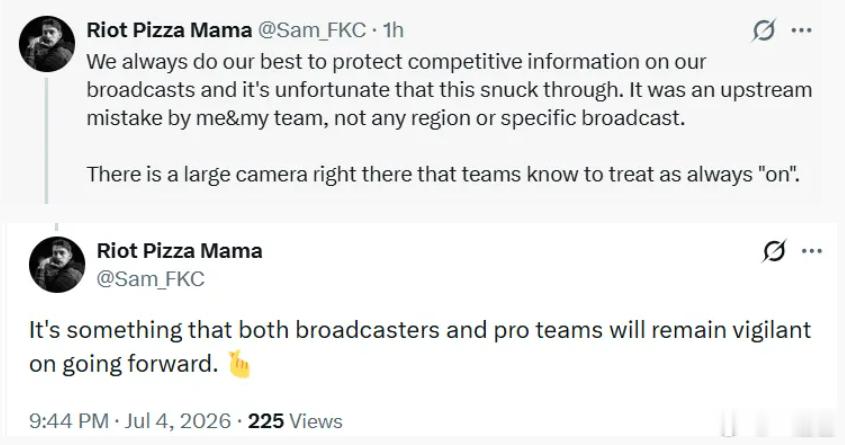Open the top tweet's profile avatar
Screen dimensions: 845x445
pos(47,44)
